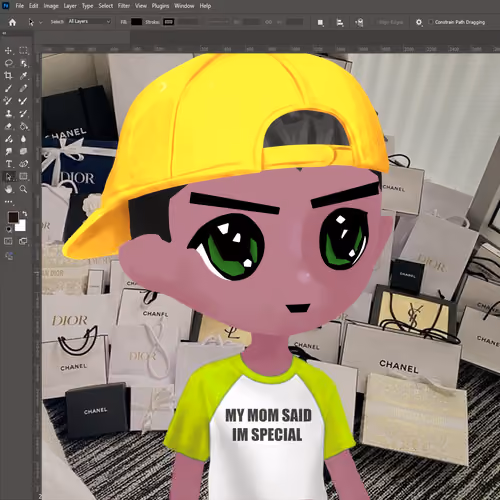Select the Rectangular Marquee tool
This screenshot has height=500, width=500.
23,51
